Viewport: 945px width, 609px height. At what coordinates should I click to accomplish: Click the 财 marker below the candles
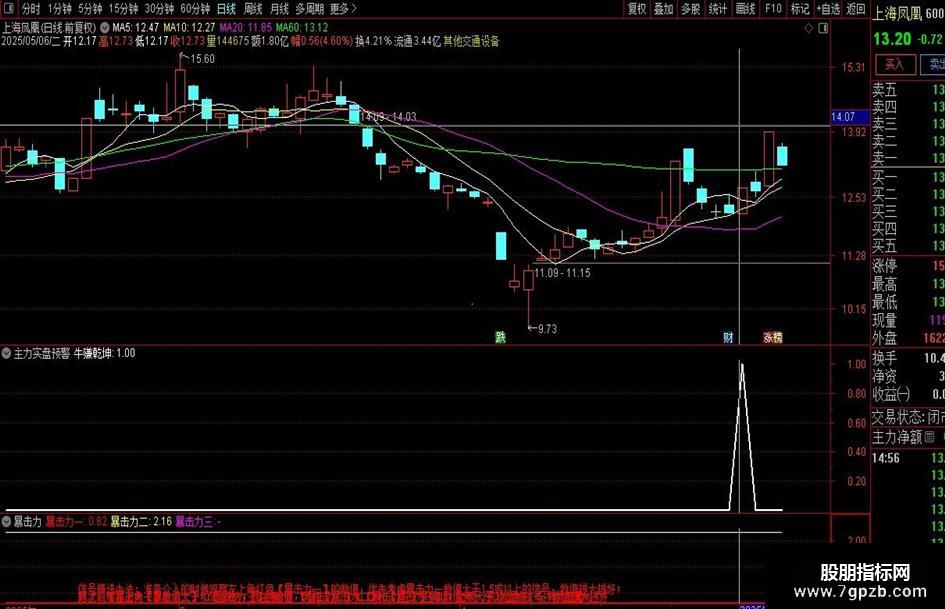tap(728, 337)
